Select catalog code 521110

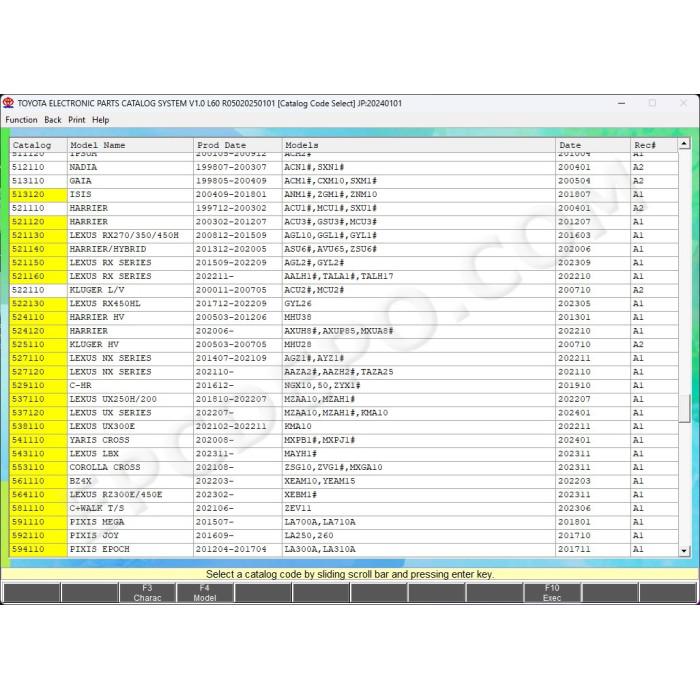[28, 208]
